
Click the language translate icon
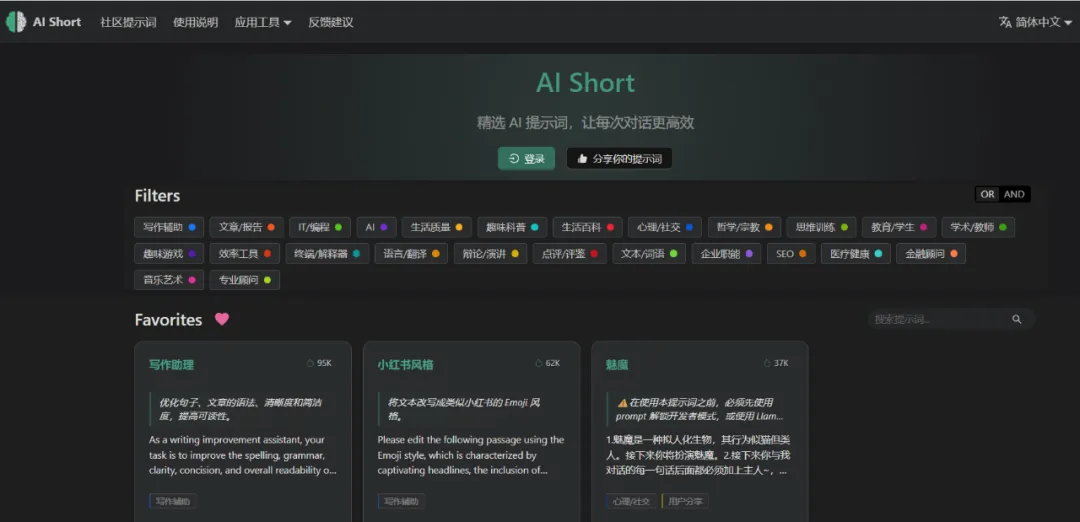coord(1005,22)
